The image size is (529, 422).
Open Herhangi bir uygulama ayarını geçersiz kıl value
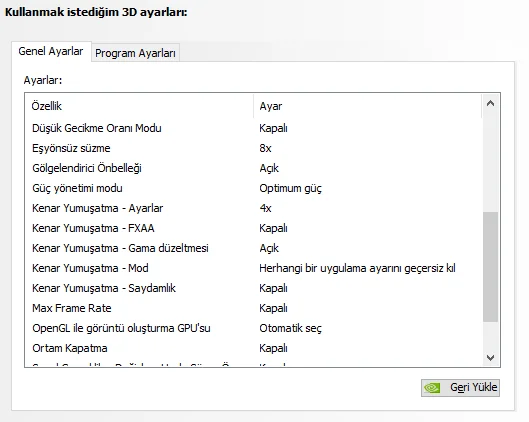point(357,268)
